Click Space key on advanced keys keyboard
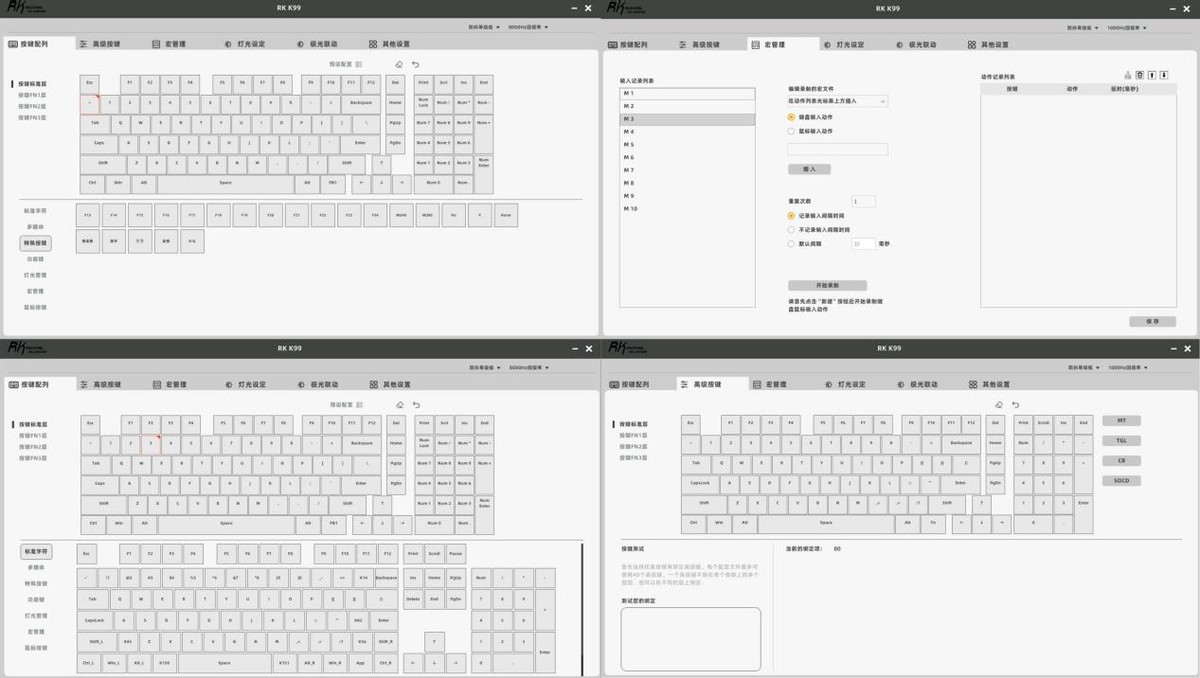The image size is (1200, 678). [826, 523]
